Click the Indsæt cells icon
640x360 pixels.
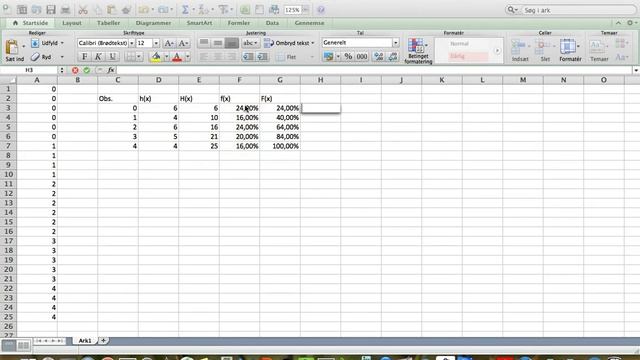(x=518, y=47)
